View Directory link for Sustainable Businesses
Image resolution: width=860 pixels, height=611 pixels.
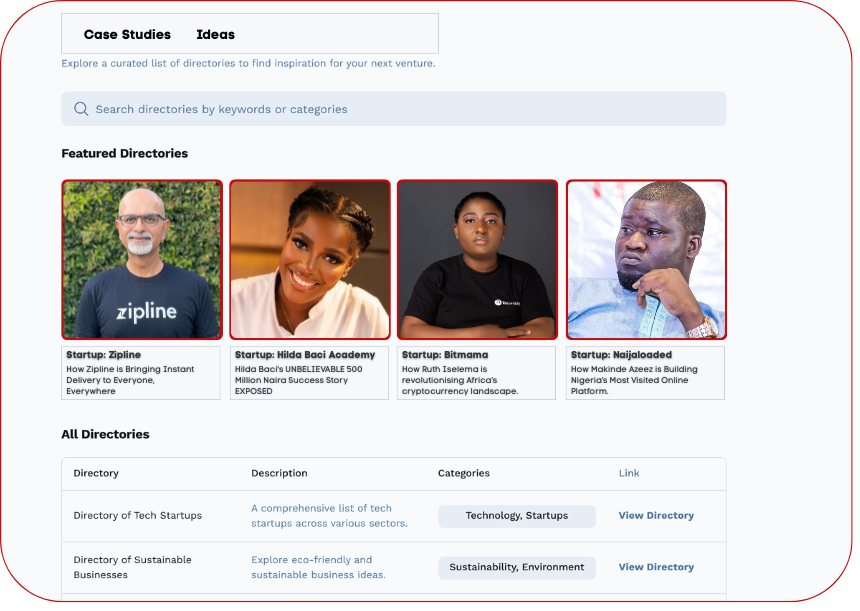pyautogui.click(x=656, y=567)
